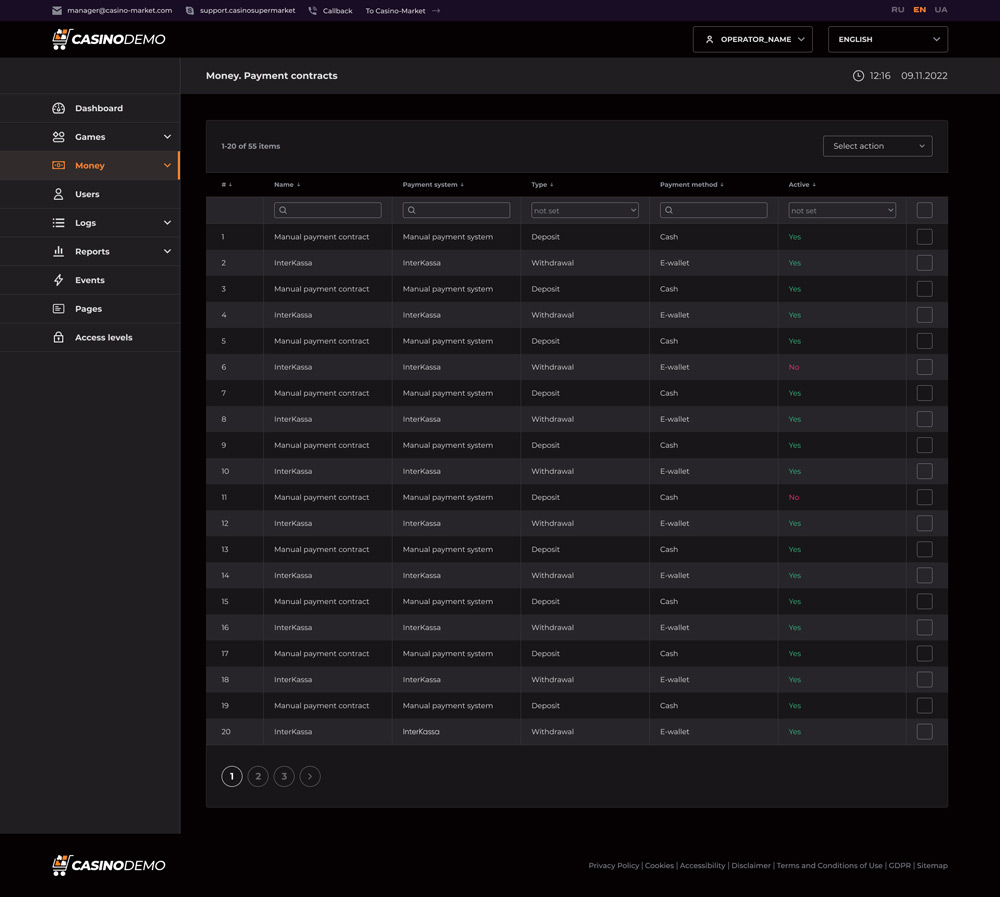Image resolution: width=1000 pixels, height=897 pixels.
Task: Open the Privacy Policy footer link
Action: point(613,866)
